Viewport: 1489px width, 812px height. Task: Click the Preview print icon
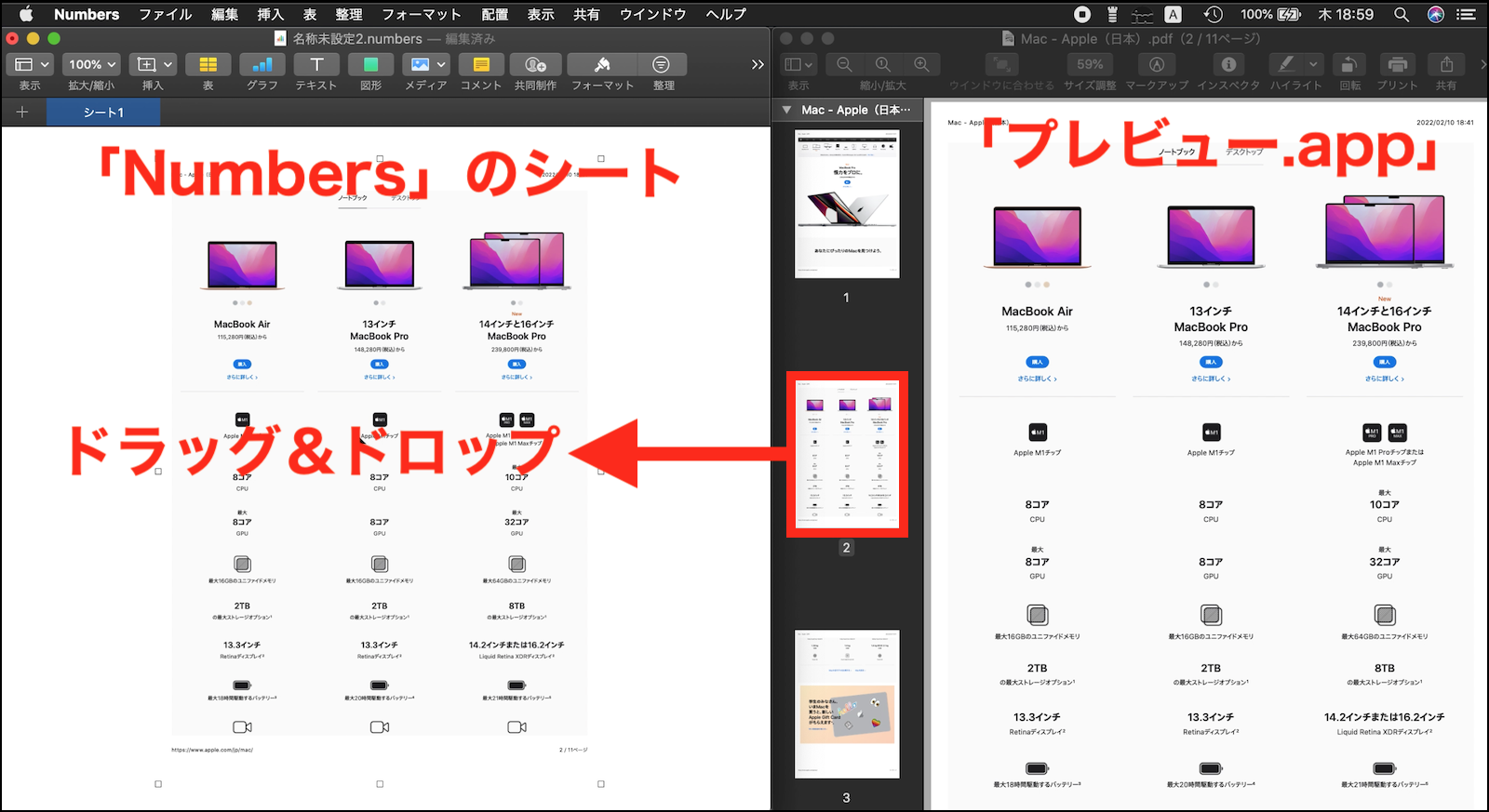pos(1397,64)
